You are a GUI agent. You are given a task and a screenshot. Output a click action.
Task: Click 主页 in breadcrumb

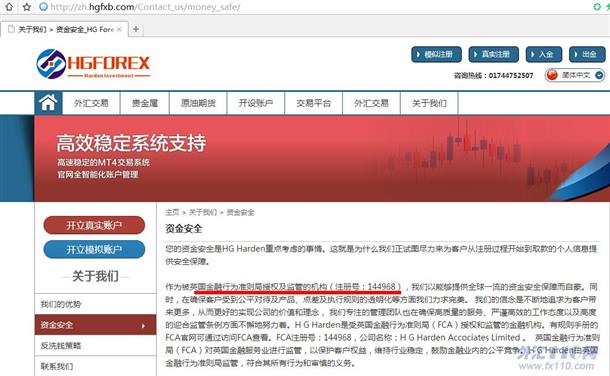click(x=172, y=212)
